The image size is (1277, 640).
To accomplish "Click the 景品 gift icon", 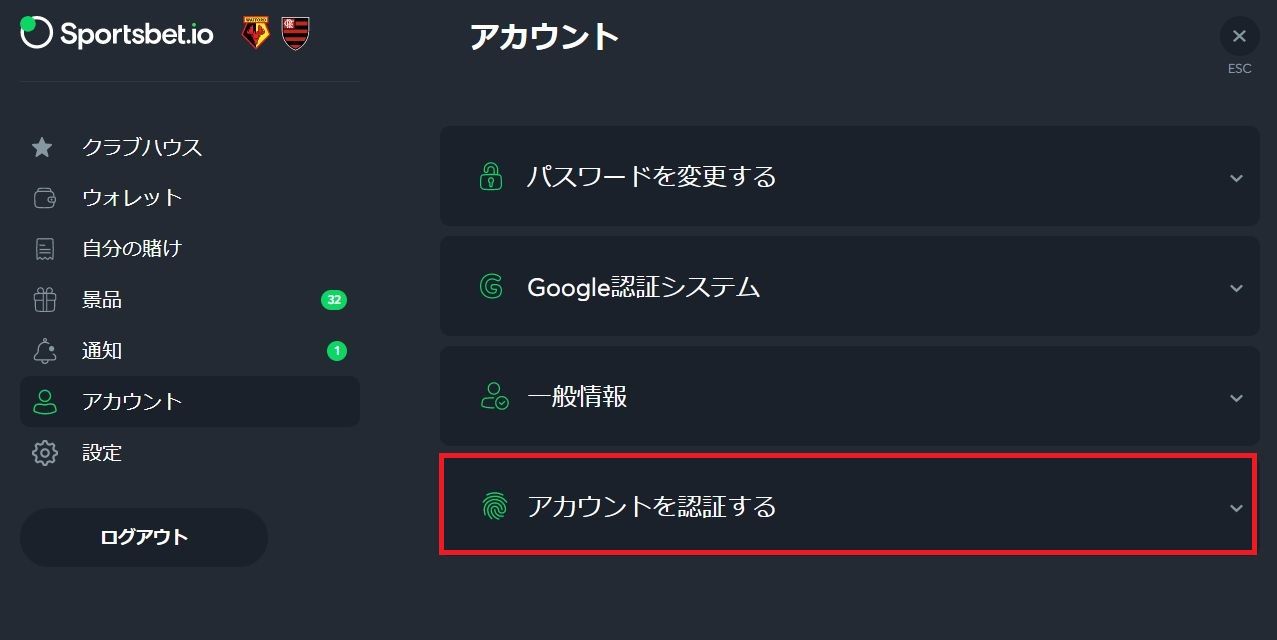I will tap(44, 299).
